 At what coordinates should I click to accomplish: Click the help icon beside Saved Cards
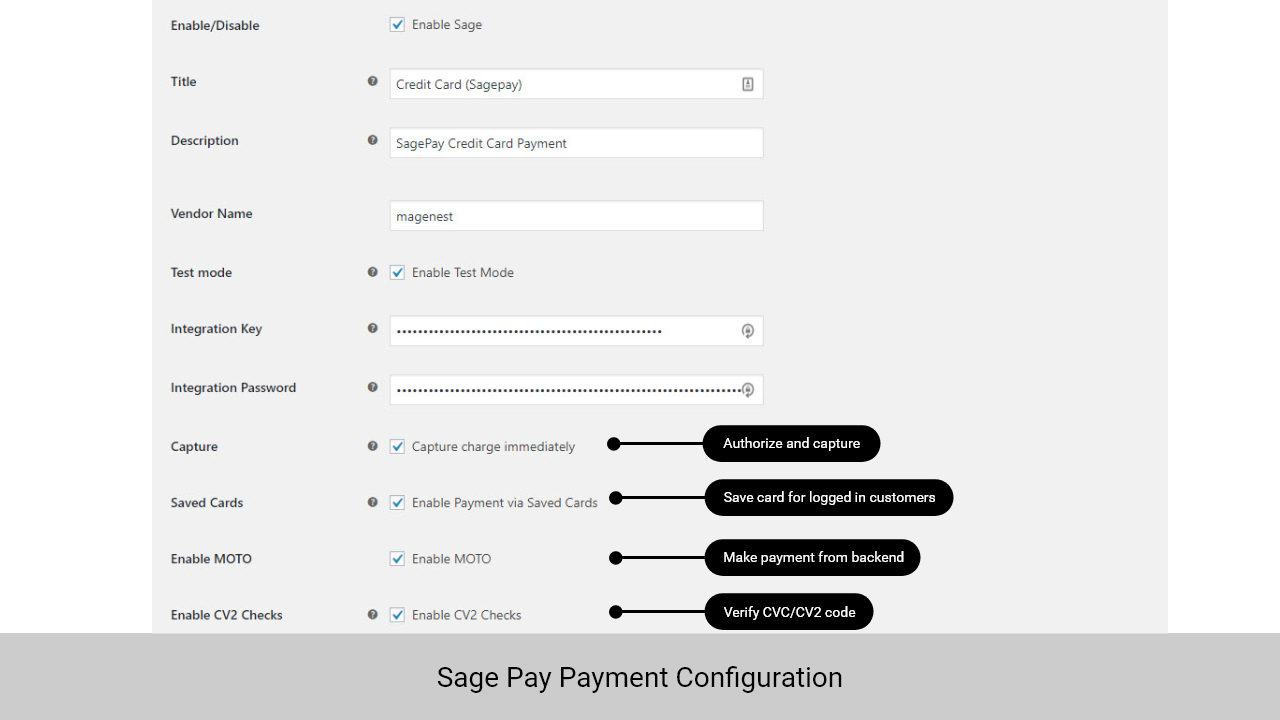[x=373, y=502]
